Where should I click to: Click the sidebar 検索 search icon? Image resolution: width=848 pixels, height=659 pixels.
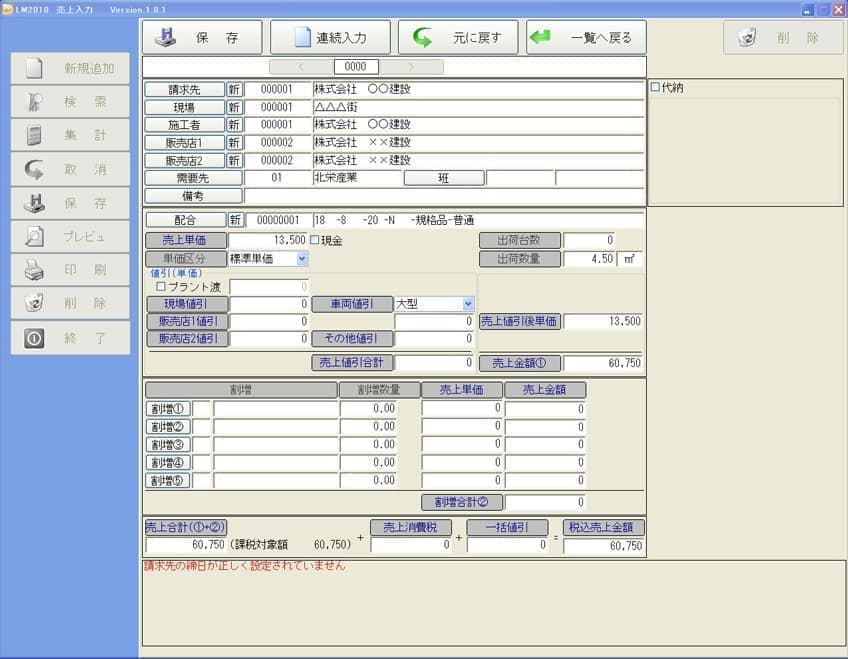click(34, 102)
